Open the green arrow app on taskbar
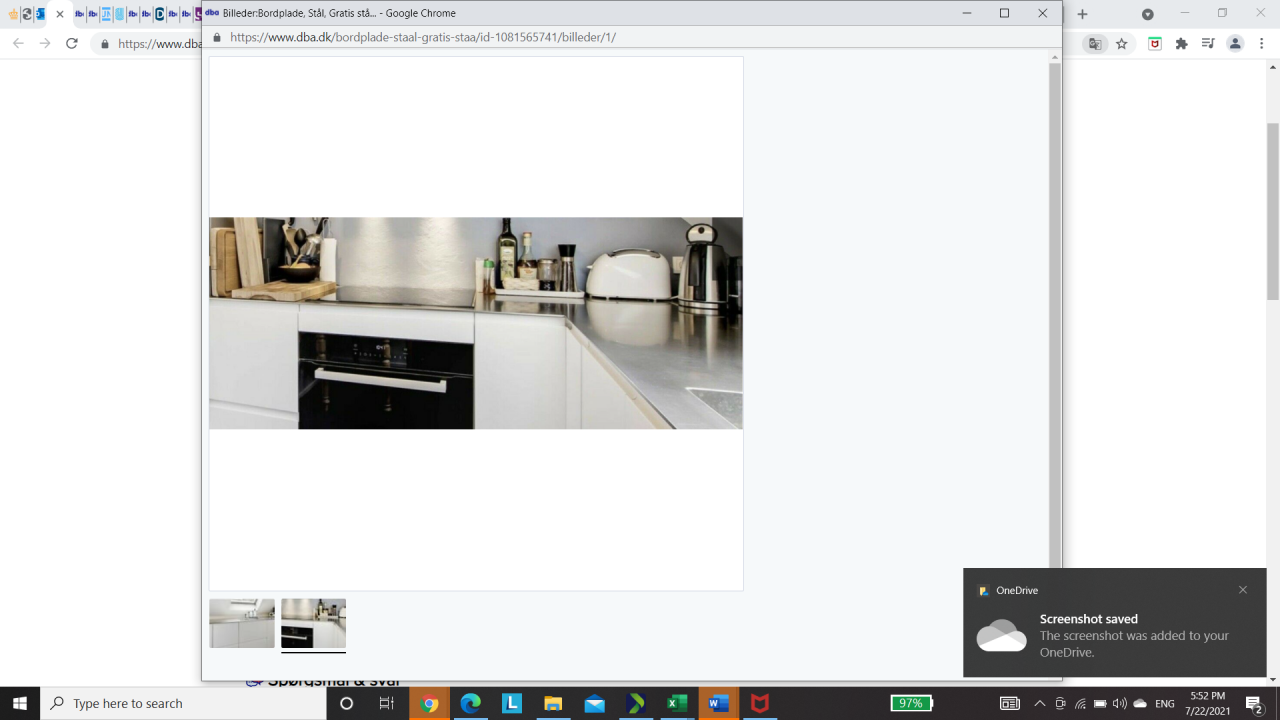The width and height of the screenshot is (1280, 720). pos(635,703)
